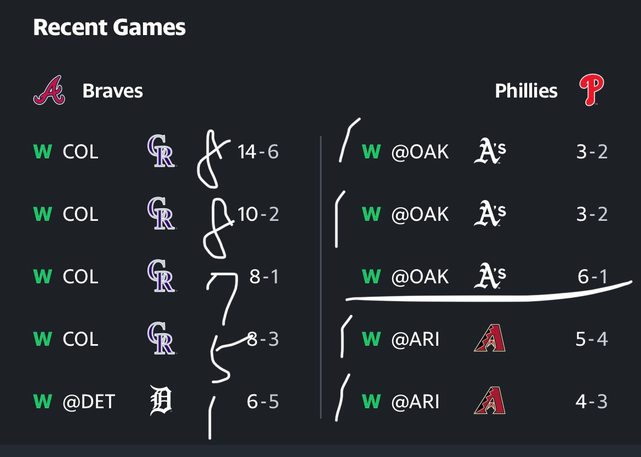641x457 pixels.
Task: Click the Detroit Tigers logo
Action: tap(160, 402)
